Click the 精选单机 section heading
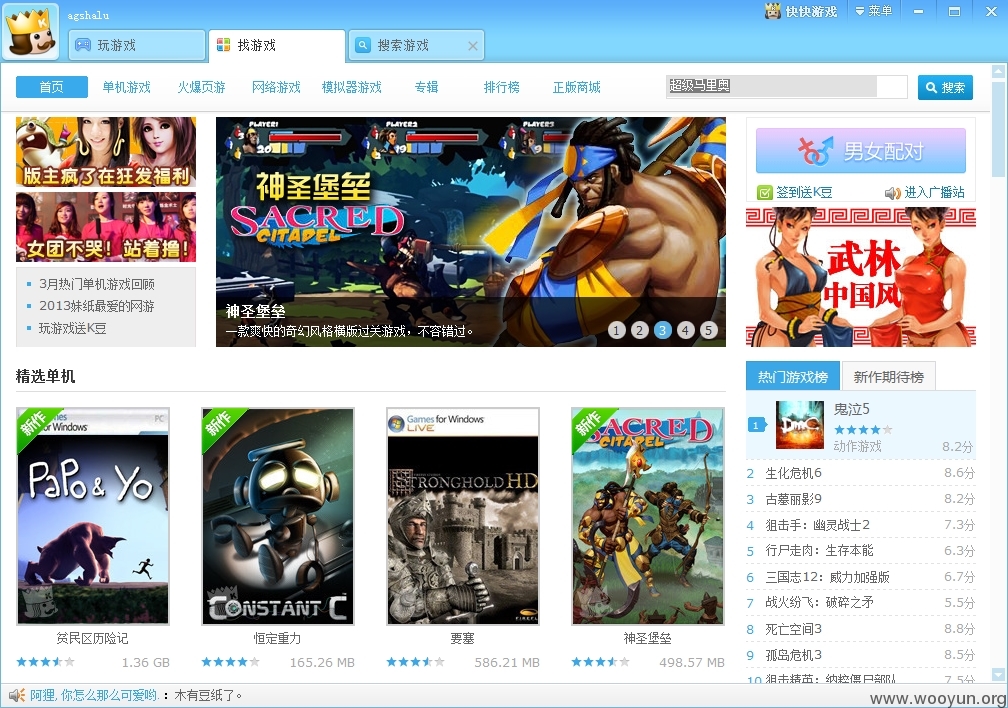 pyautogui.click(x=45, y=376)
